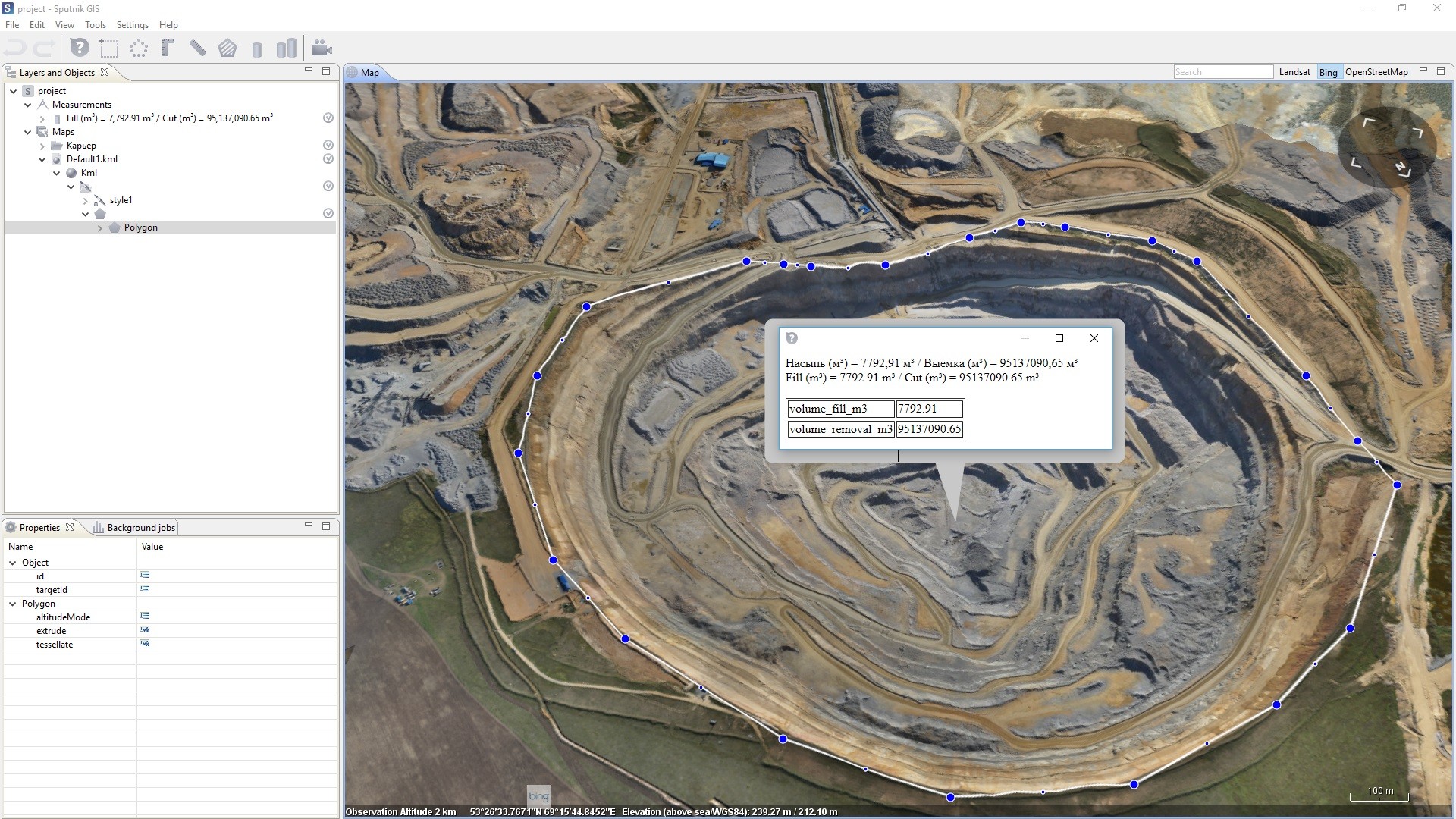Switch basemap to OpenStreetMap
The width and height of the screenshot is (1456, 819).
(x=1376, y=72)
